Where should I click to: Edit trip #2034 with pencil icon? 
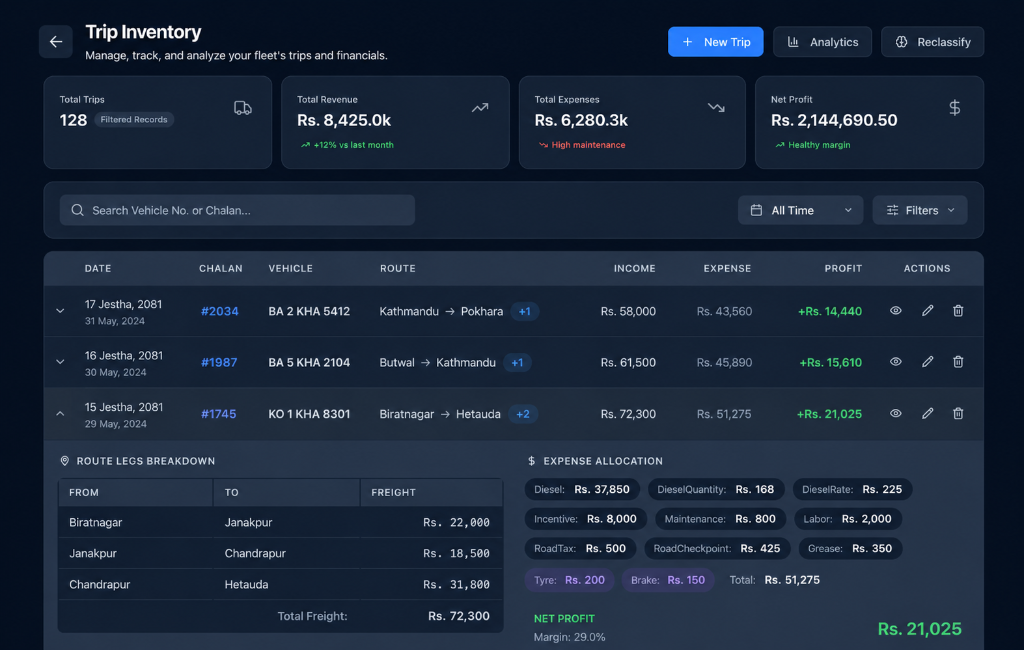click(927, 311)
